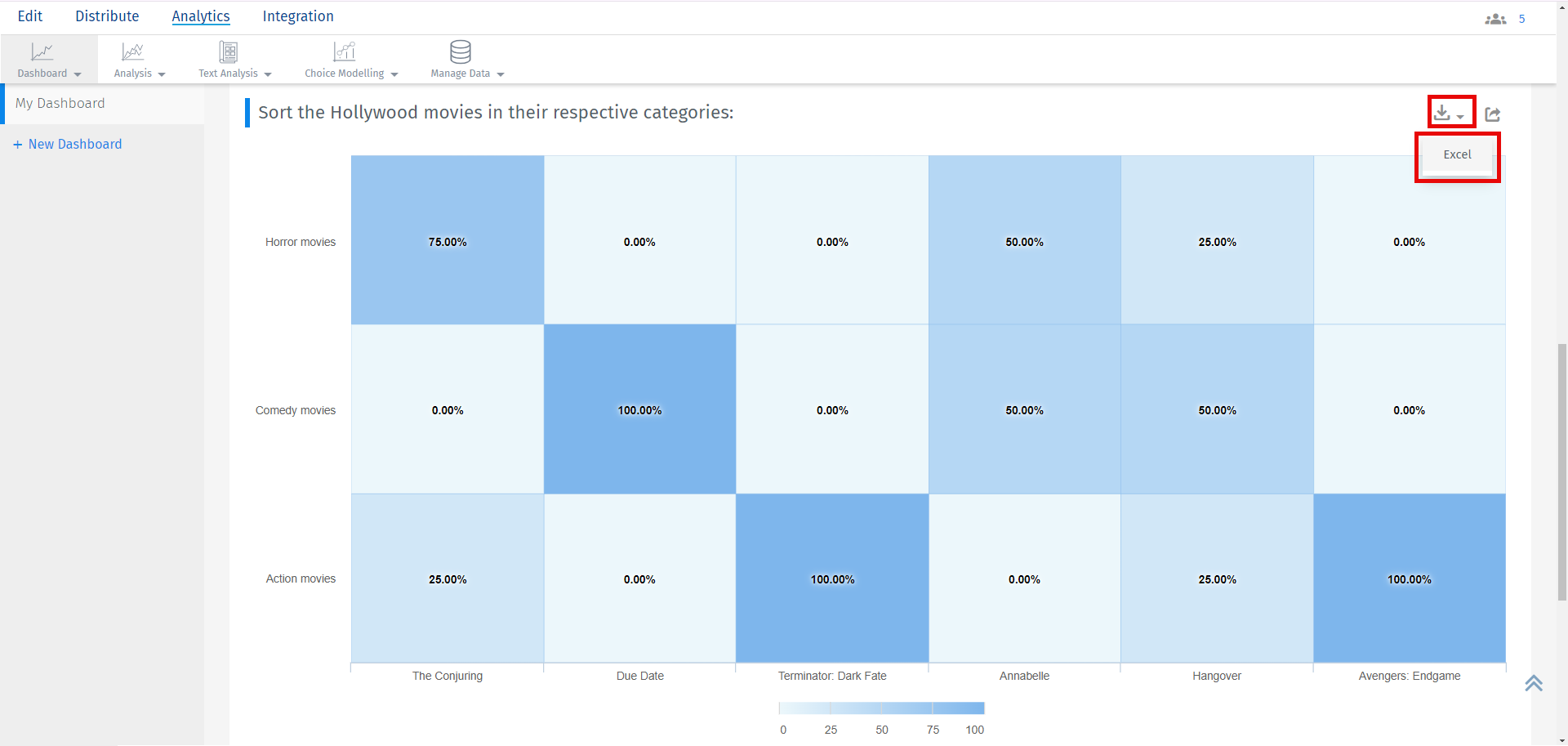Click the Analysis graph icon

click(x=132, y=52)
